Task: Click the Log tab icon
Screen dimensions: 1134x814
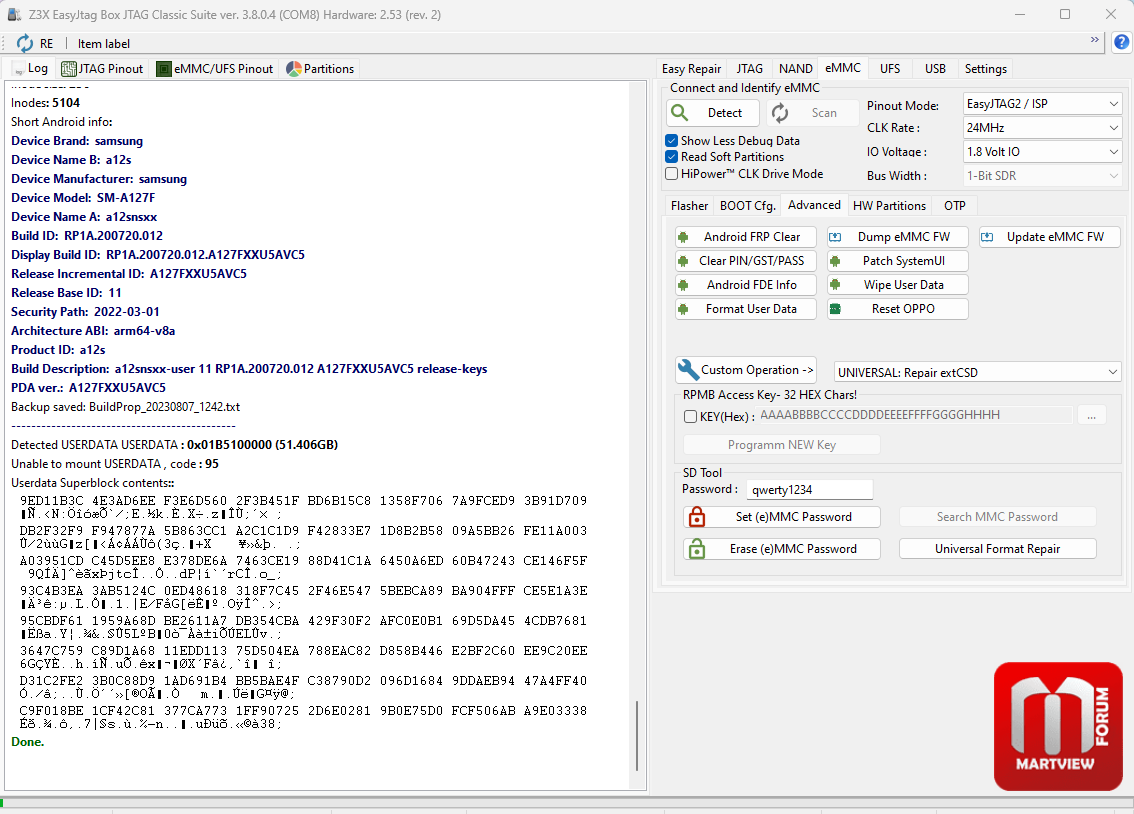Action: (x=19, y=69)
